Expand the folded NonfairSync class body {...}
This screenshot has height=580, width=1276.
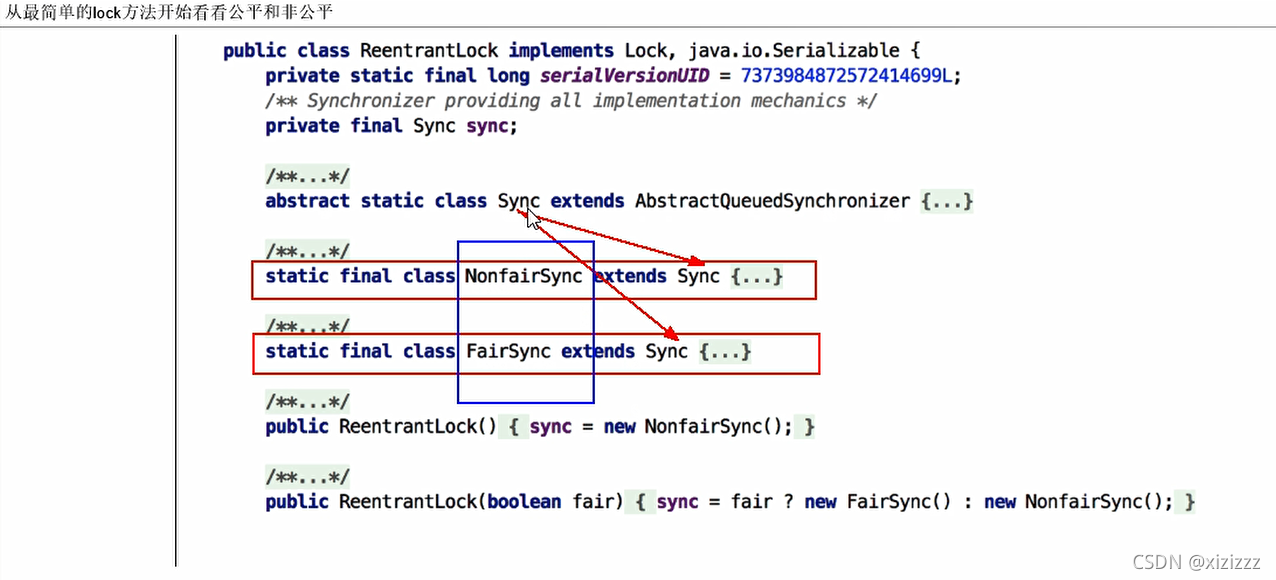[x=757, y=276]
